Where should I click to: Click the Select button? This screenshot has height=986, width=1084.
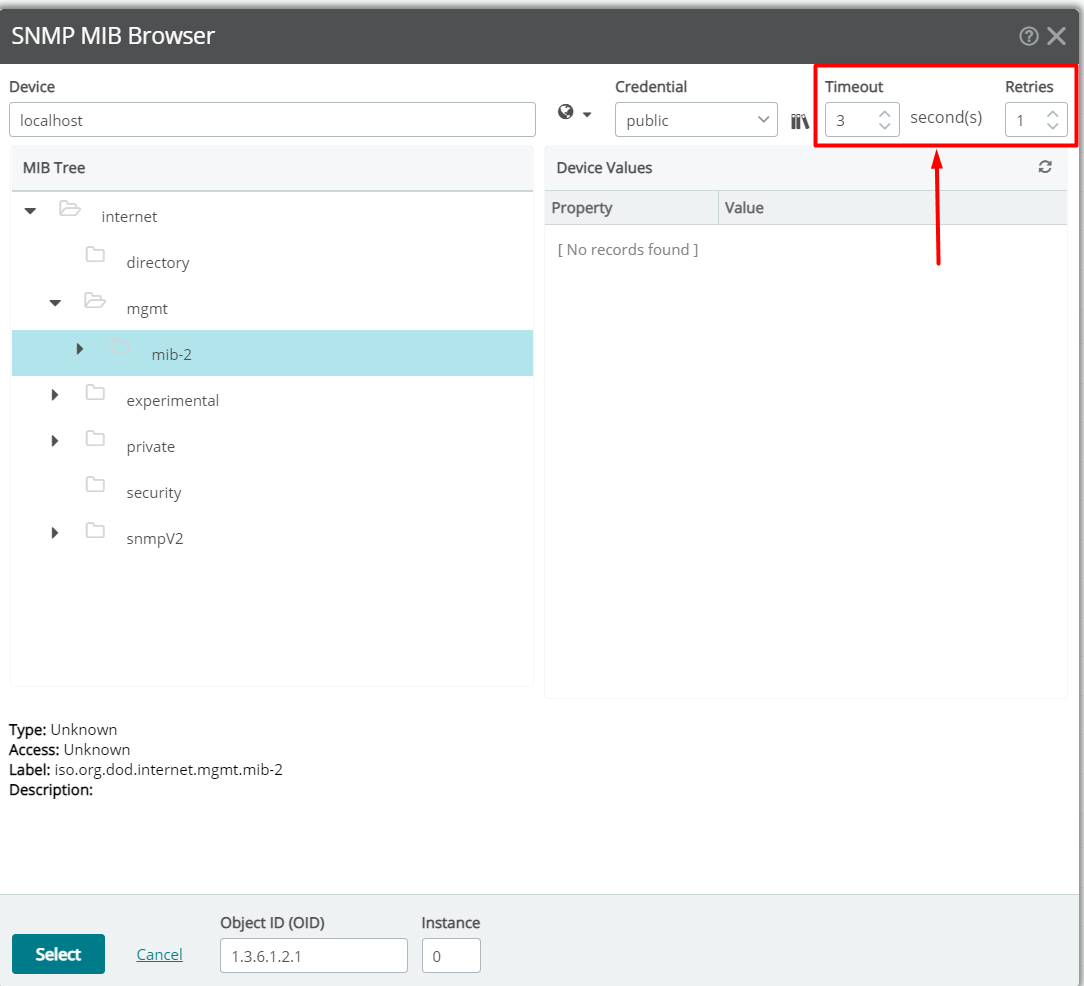pos(58,954)
